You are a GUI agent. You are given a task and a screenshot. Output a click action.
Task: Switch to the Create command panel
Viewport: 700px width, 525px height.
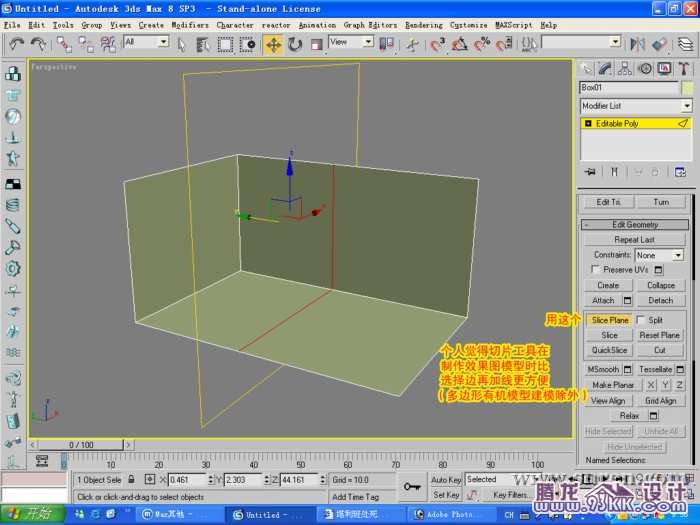pos(586,69)
